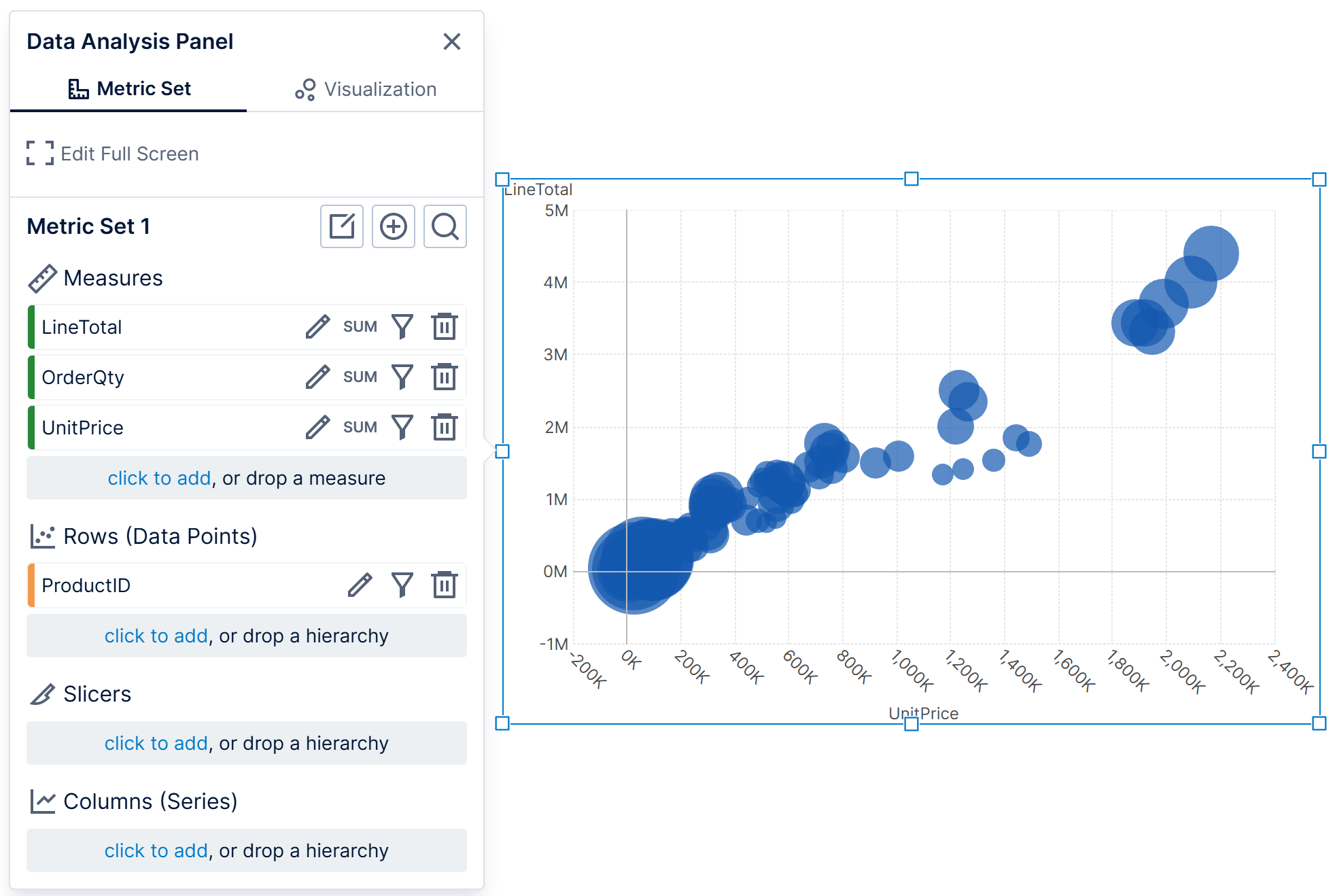Open SUM aggregator for OrderQty

(x=360, y=377)
